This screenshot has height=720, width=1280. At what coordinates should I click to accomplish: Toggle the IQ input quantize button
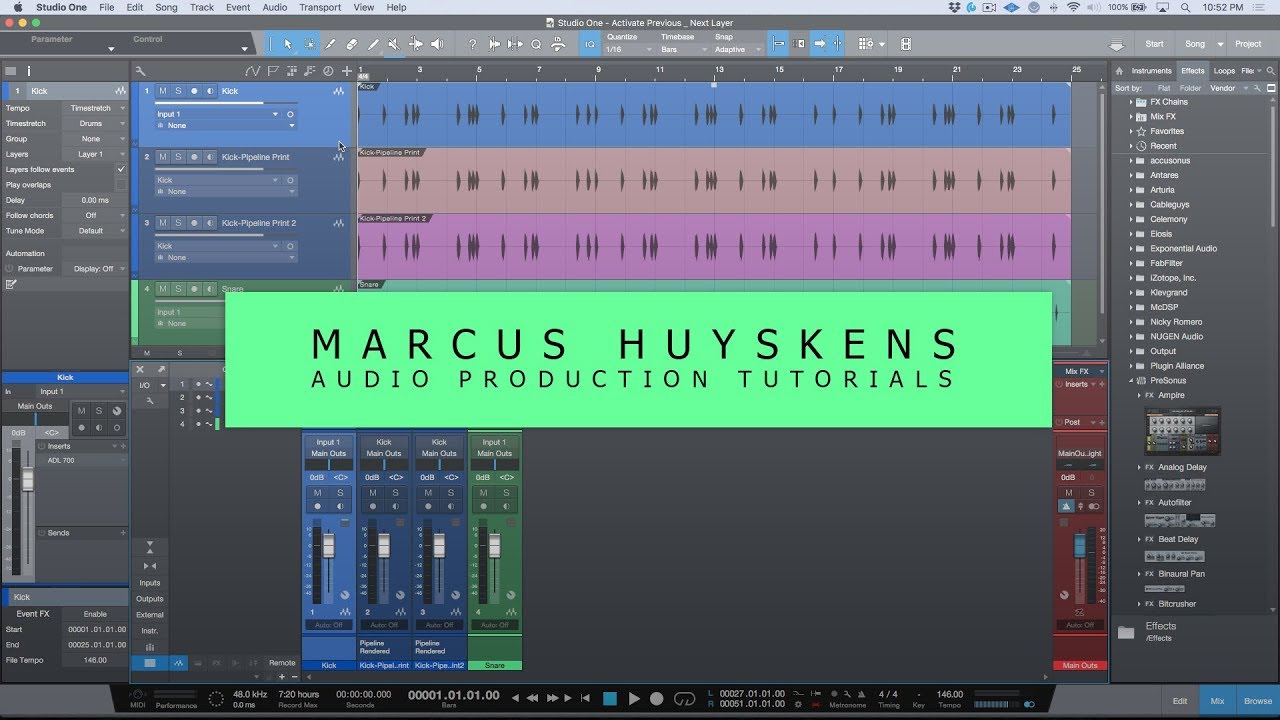pos(590,44)
